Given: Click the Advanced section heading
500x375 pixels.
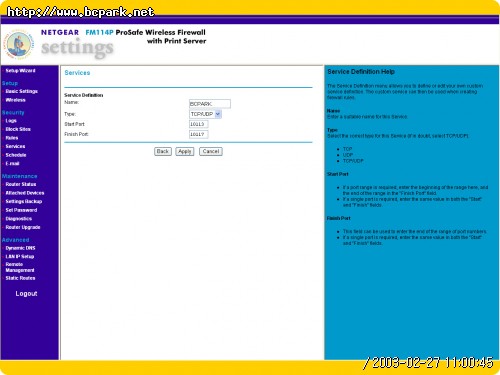Looking at the screenshot, I should tap(15, 240).
